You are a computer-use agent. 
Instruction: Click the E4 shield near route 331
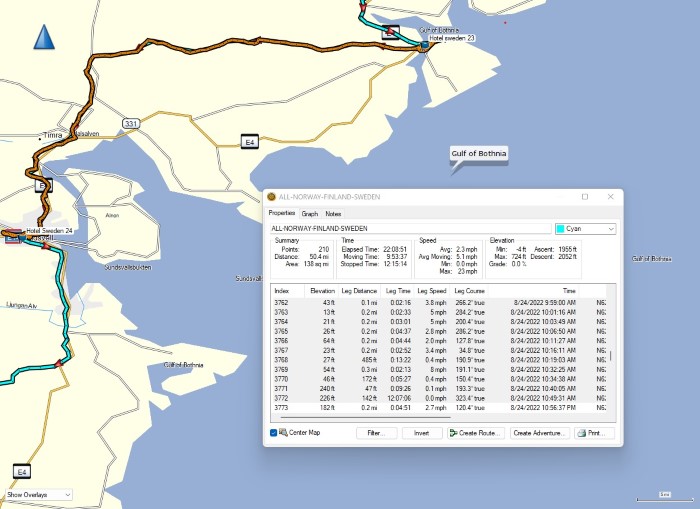pos(250,142)
